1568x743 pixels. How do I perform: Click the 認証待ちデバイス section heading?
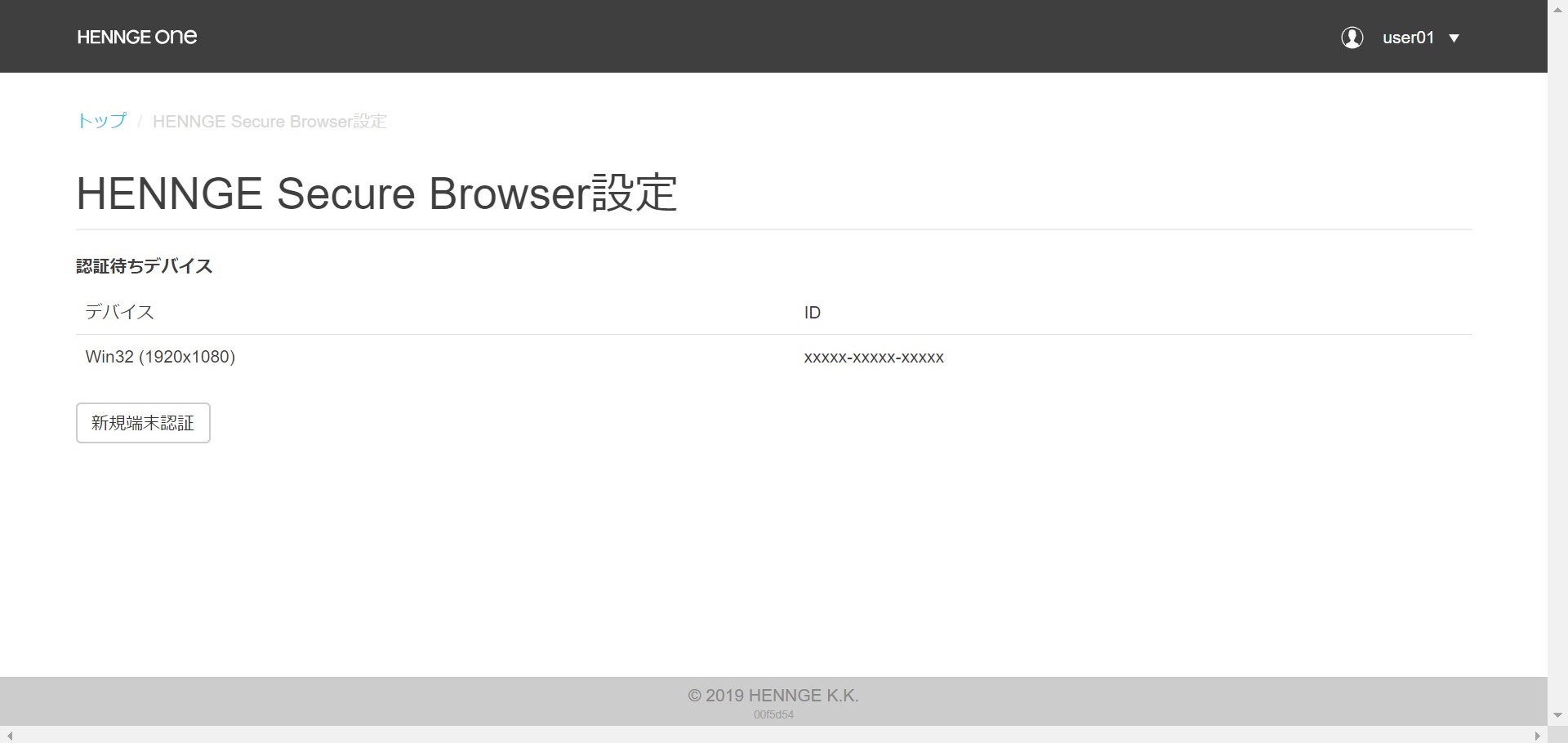[145, 266]
